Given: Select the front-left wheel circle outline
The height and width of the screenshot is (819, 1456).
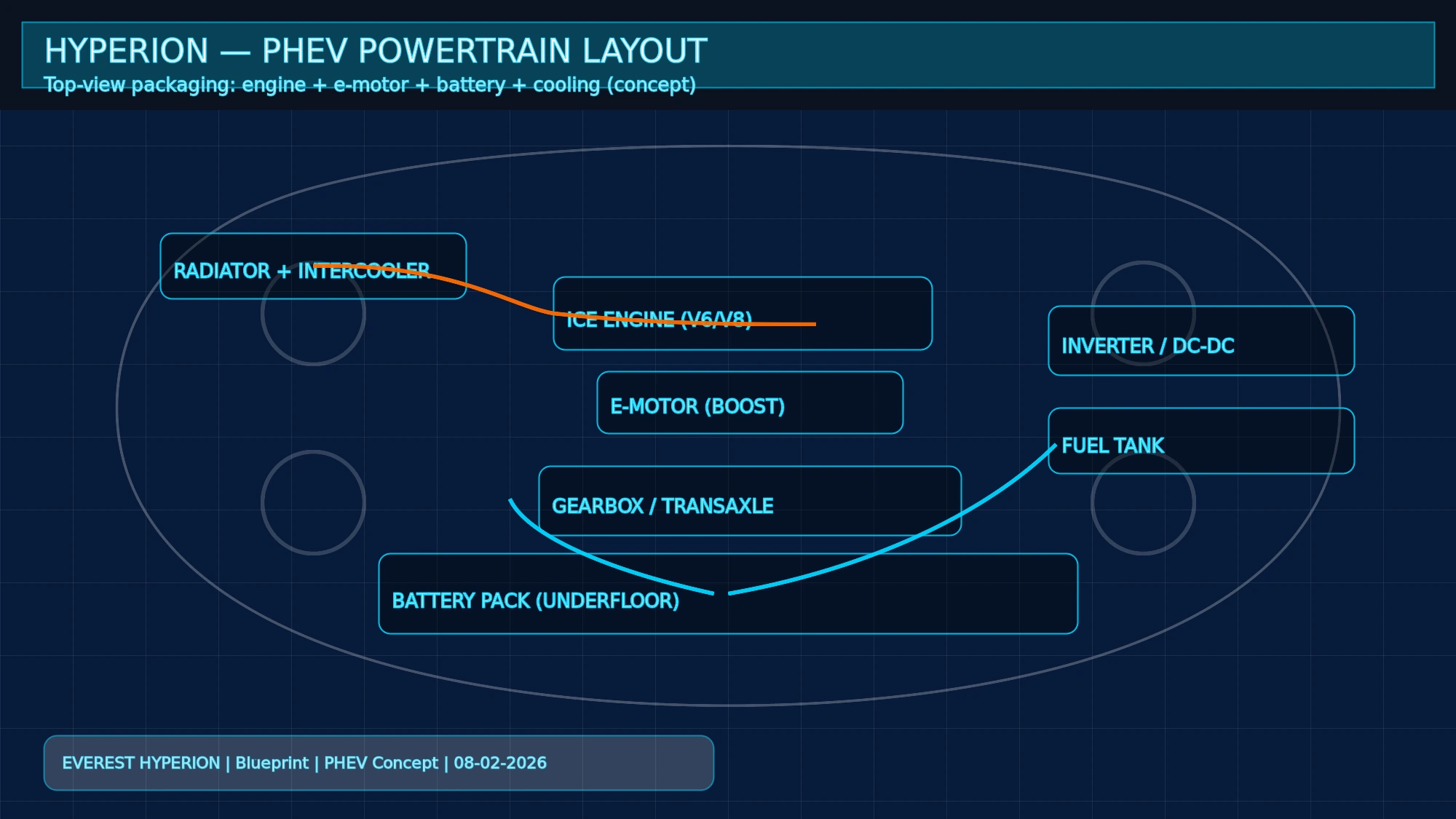Looking at the screenshot, I should click(x=314, y=313).
